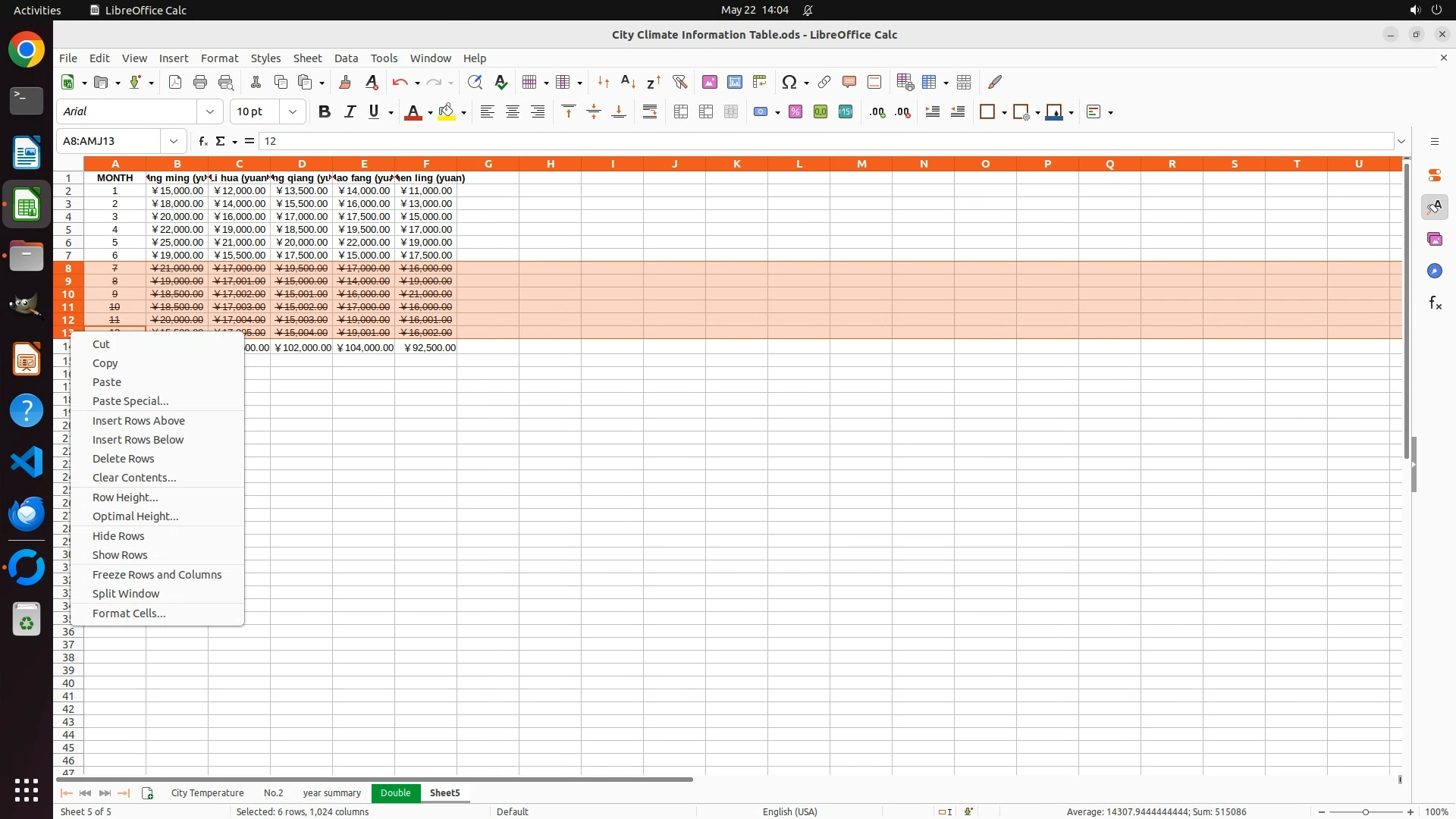Click the formula input line
1456x819 pixels.
coord(827,141)
